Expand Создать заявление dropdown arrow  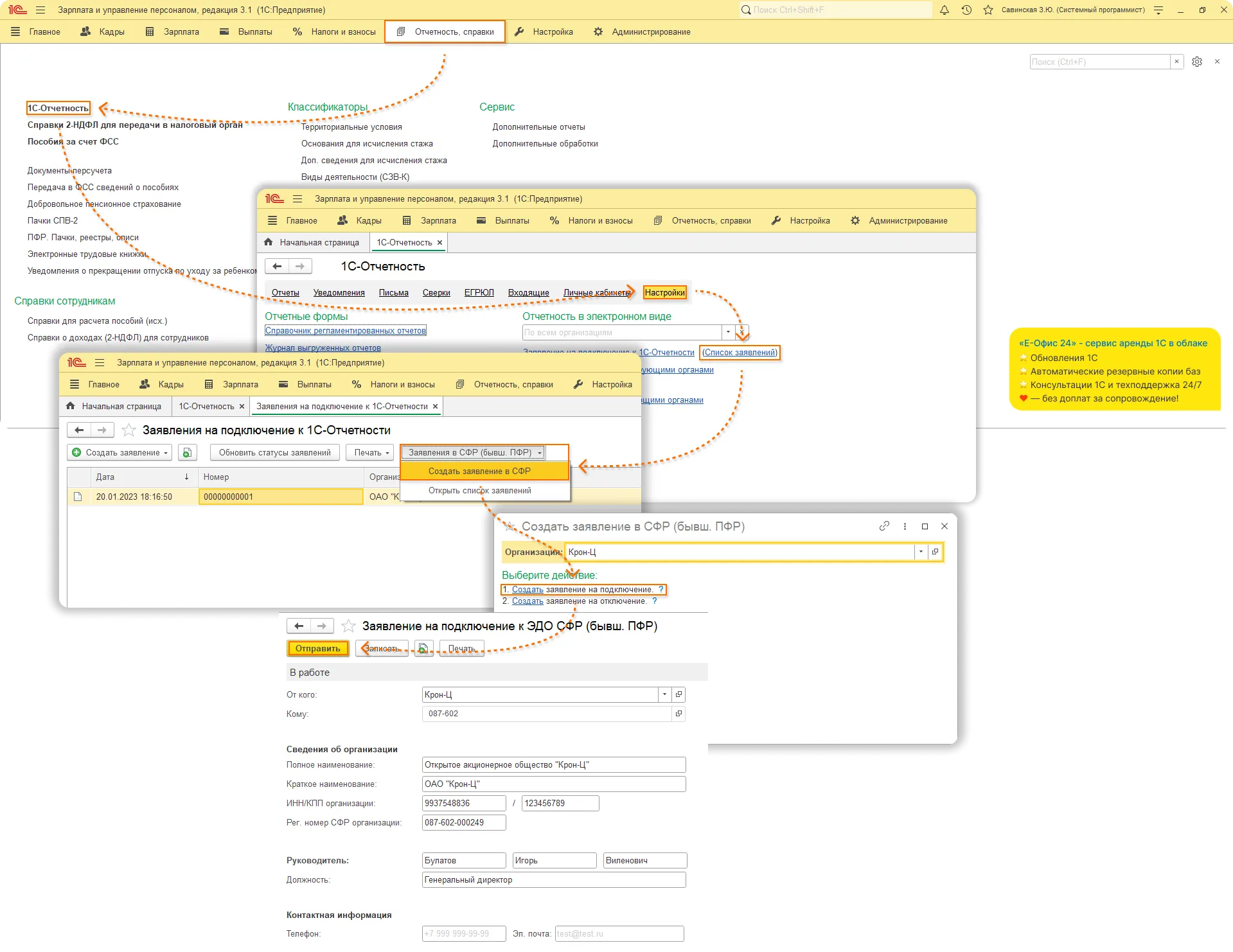click(x=166, y=454)
